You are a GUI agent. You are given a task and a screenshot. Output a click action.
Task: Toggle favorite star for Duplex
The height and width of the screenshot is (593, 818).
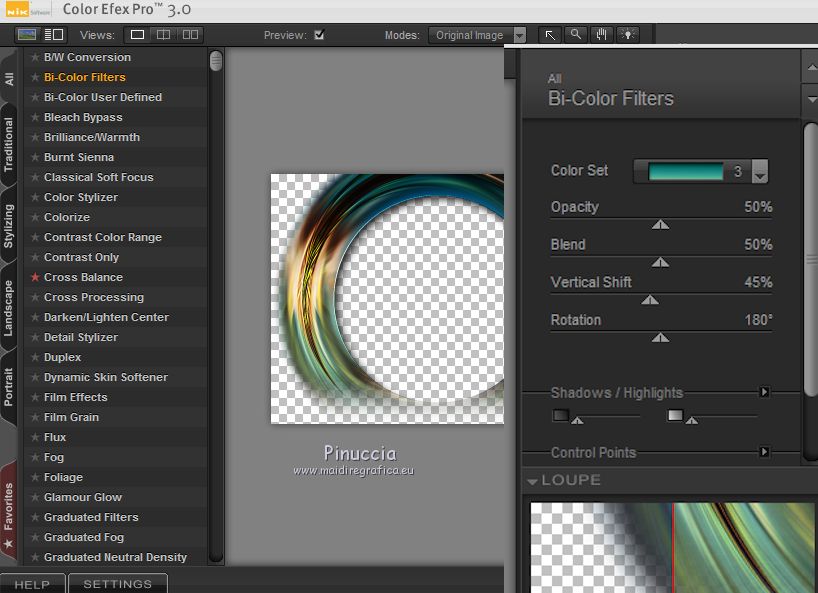pyautogui.click(x=35, y=357)
